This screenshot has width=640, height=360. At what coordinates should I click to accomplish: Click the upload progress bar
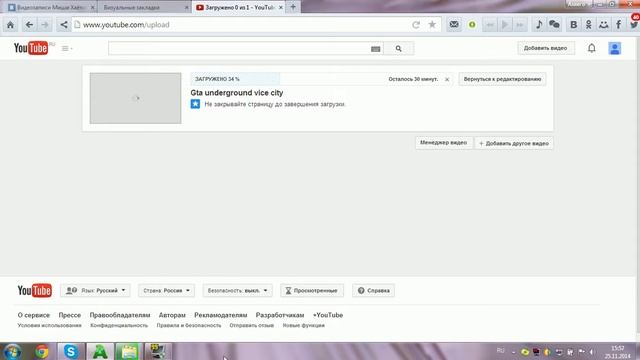tap(321, 79)
